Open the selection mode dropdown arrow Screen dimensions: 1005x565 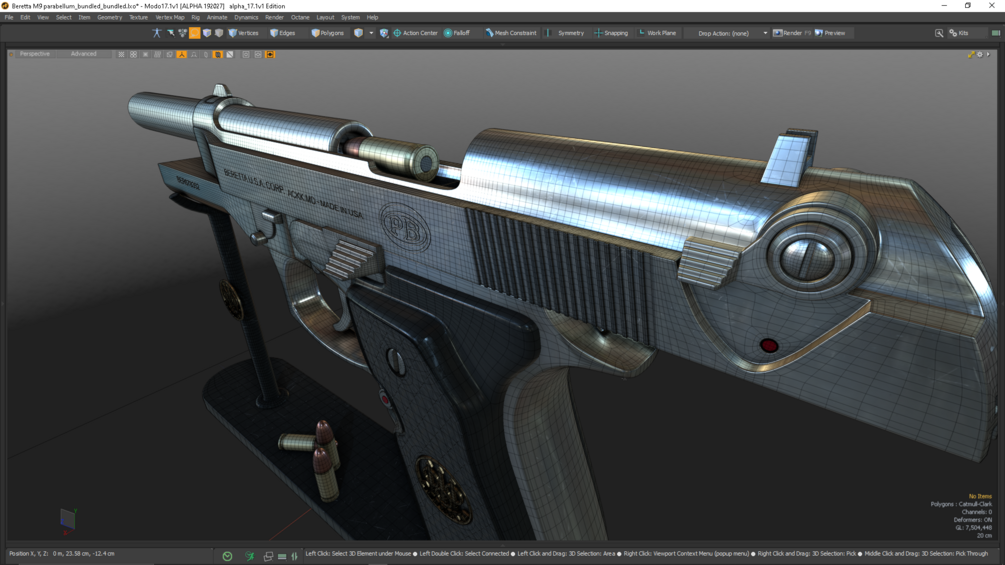[371, 33]
